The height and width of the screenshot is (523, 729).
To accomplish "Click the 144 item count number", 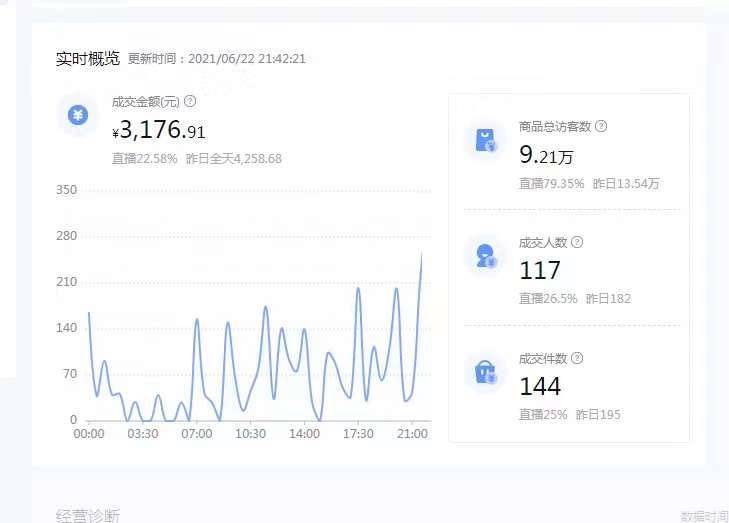I will coord(540,386).
